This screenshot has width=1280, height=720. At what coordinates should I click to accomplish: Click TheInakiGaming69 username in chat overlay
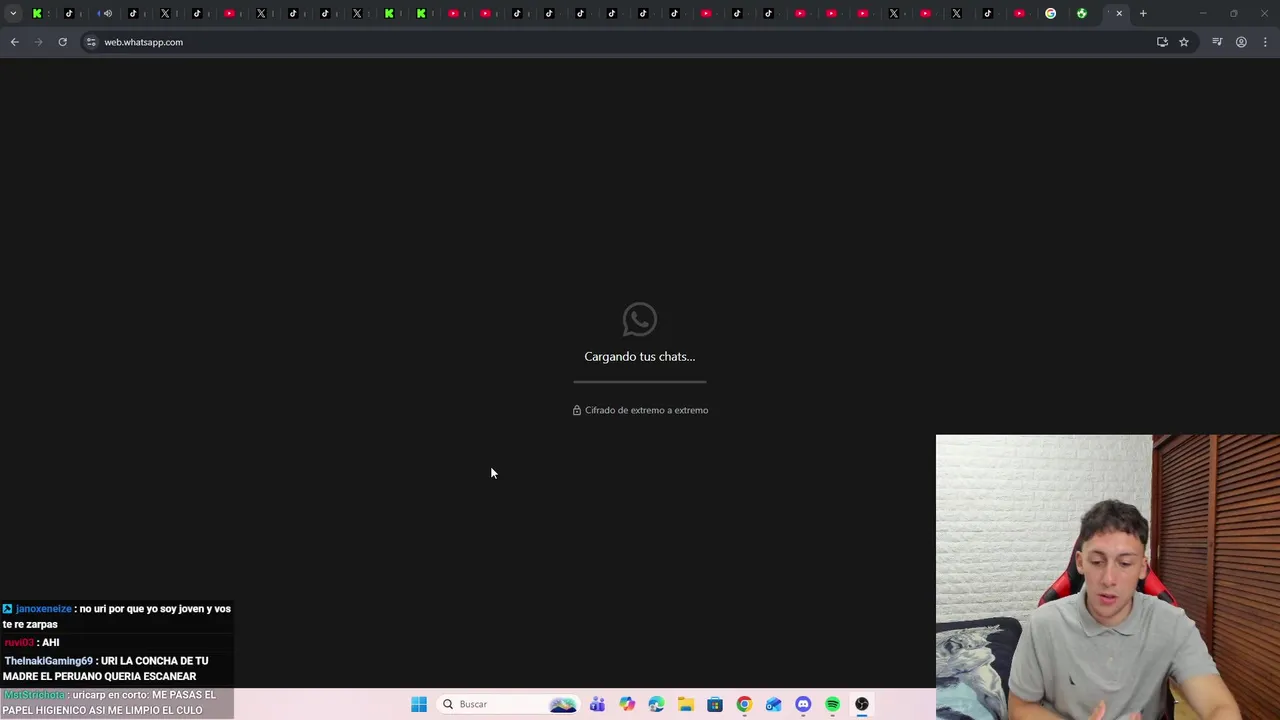[48, 661]
